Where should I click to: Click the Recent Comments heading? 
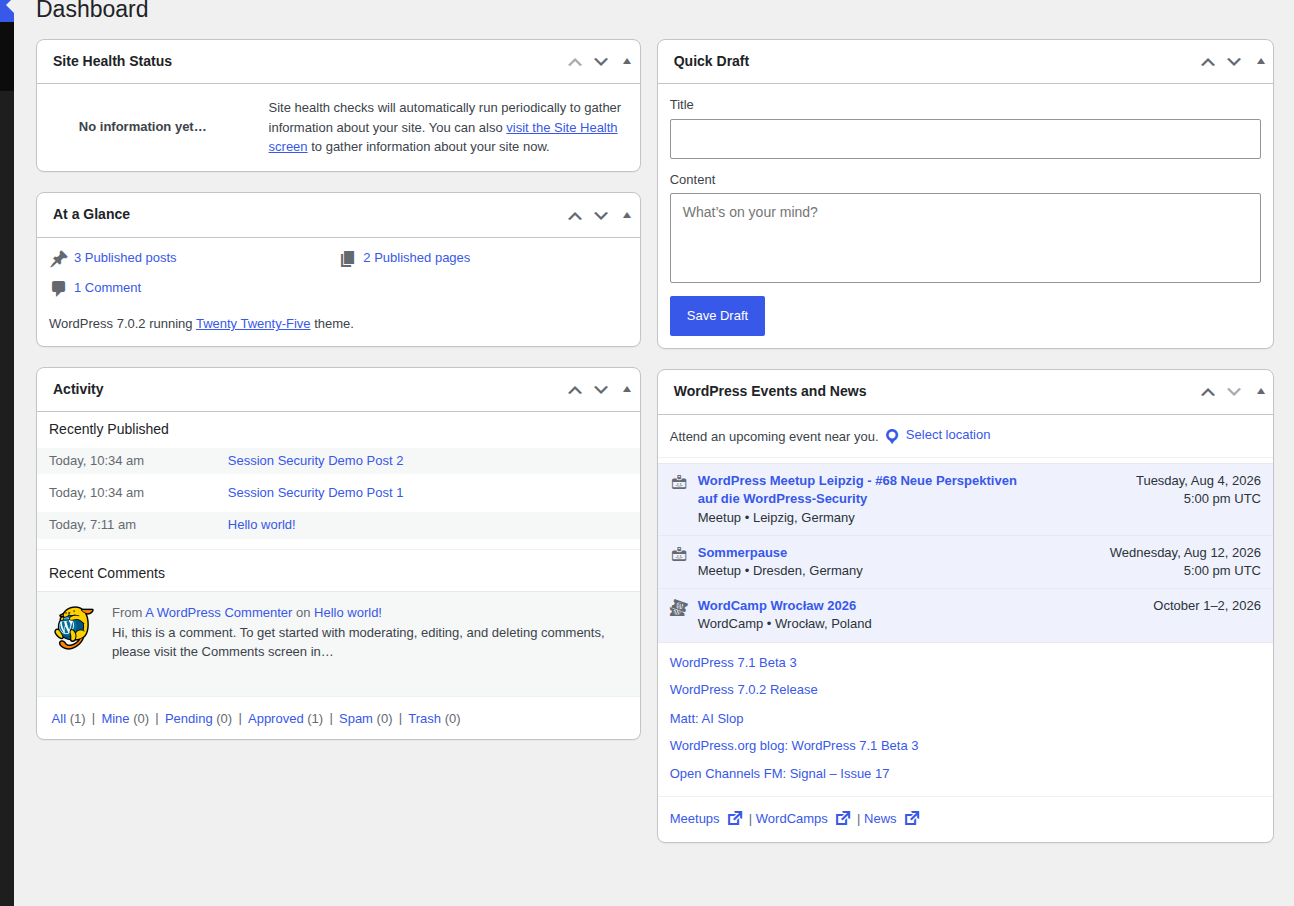107,572
